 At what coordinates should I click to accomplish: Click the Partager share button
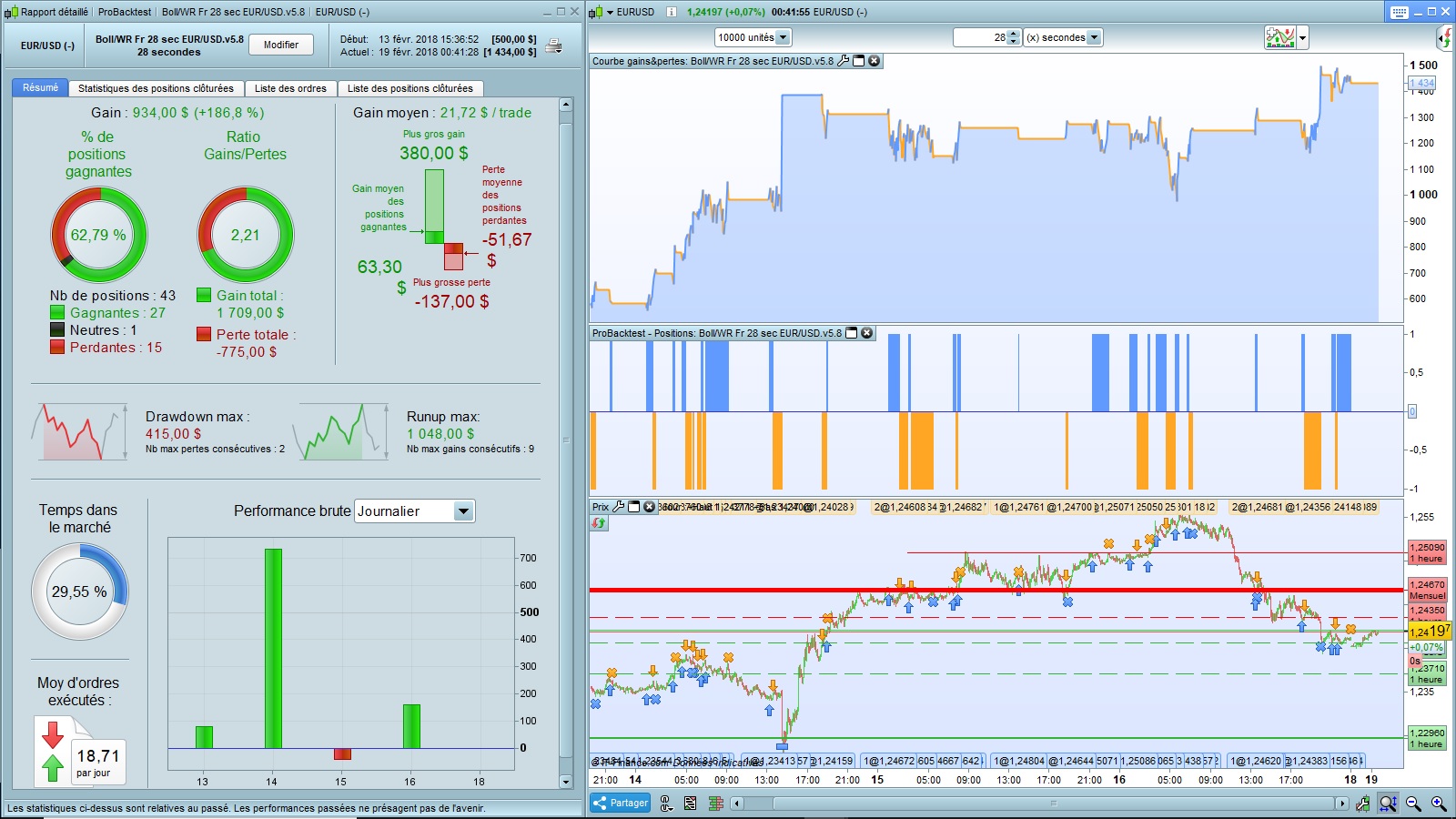click(x=621, y=803)
